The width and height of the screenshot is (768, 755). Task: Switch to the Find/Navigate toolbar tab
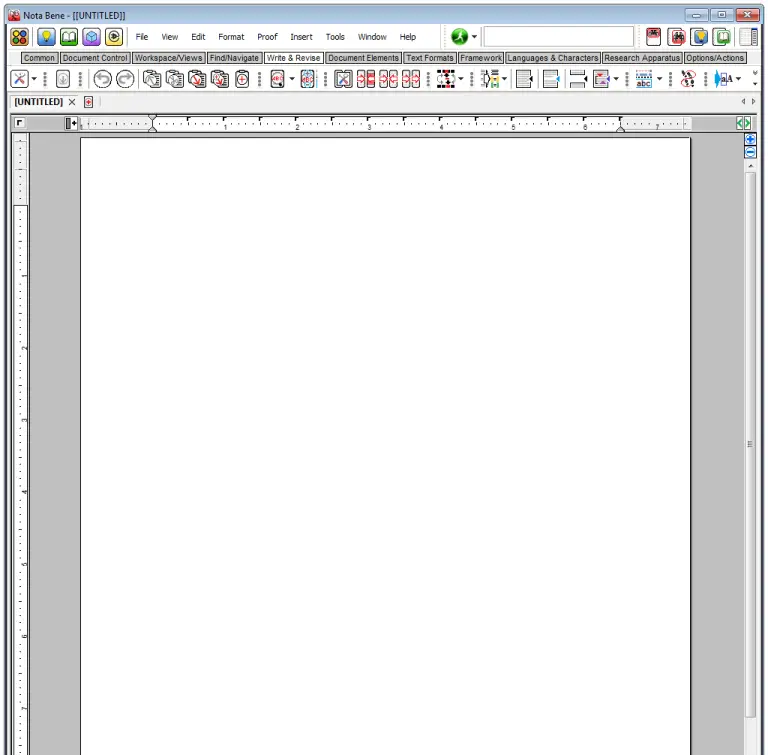[x=234, y=58]
